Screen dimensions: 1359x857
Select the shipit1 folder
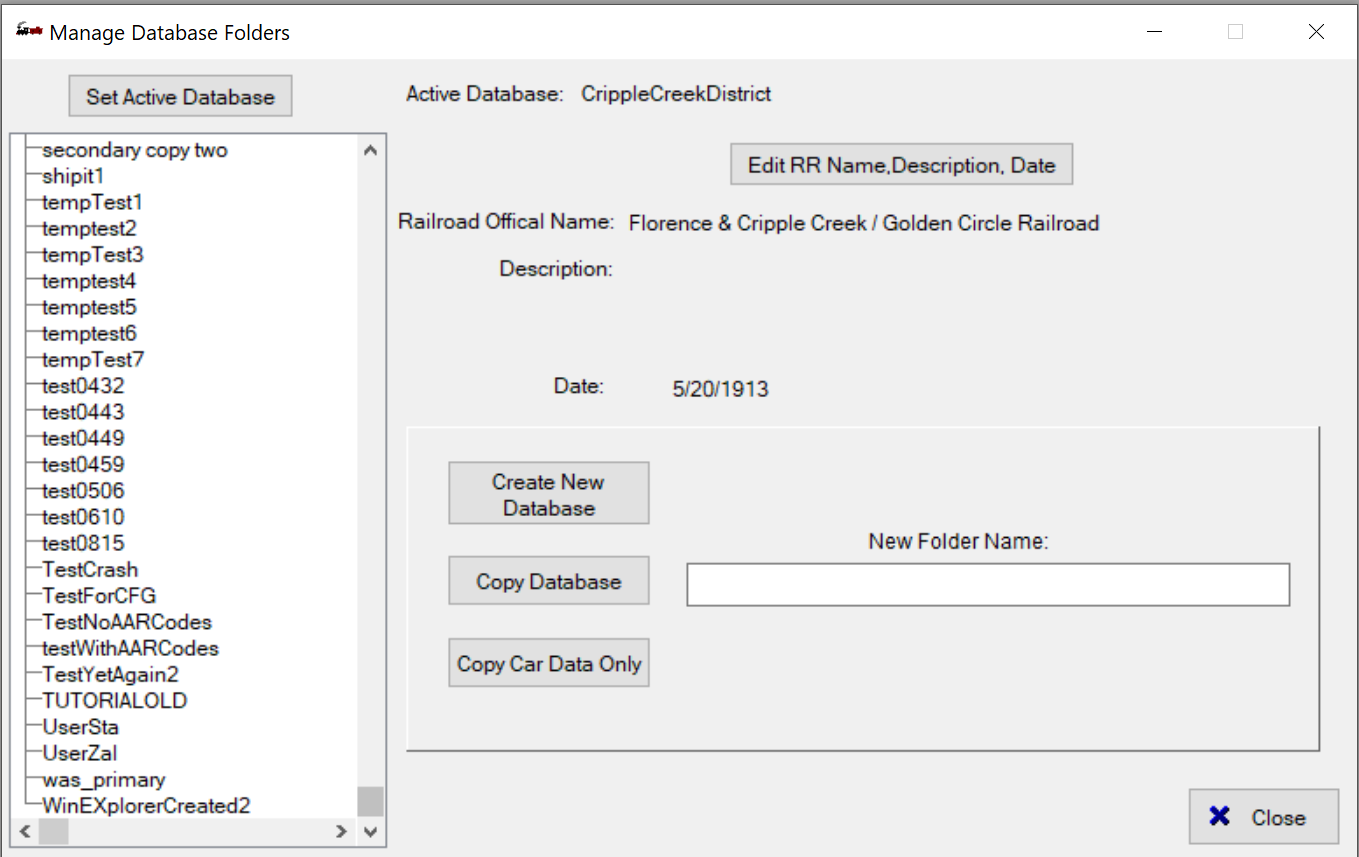(73, 176)
